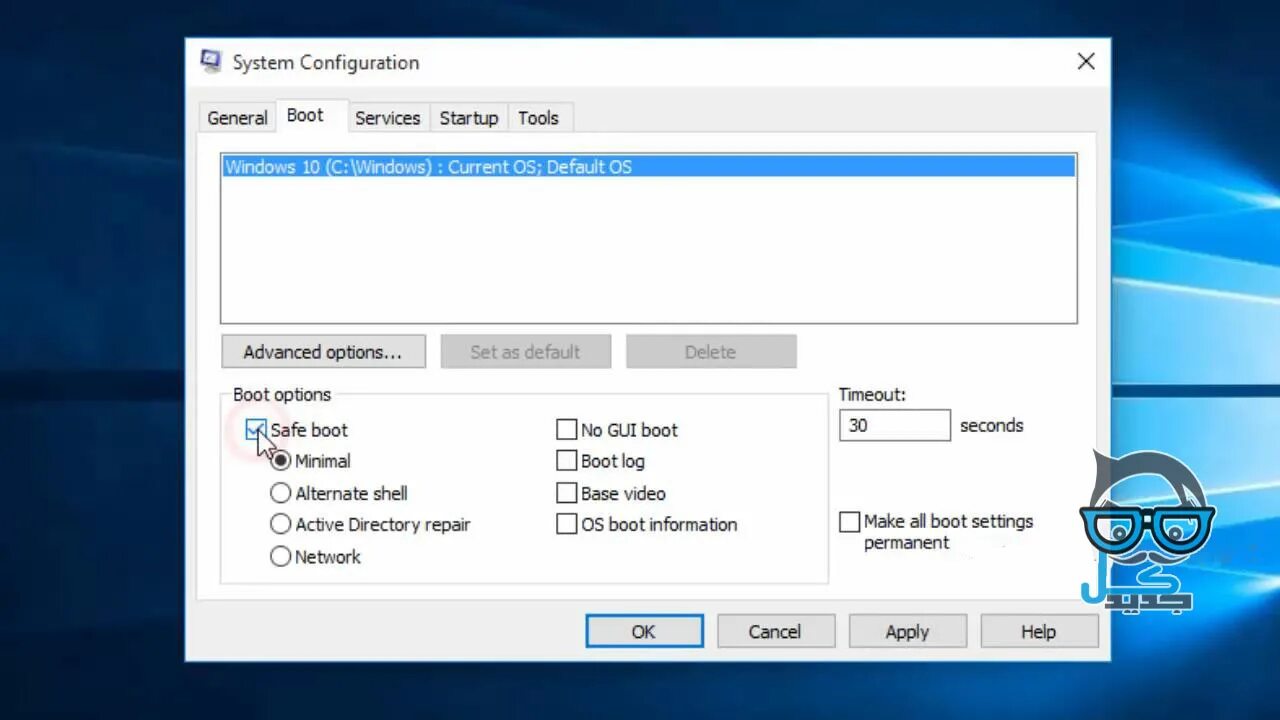Click the Cancel button
This screenshot has height=720, width=1280.
coord(775,631)
